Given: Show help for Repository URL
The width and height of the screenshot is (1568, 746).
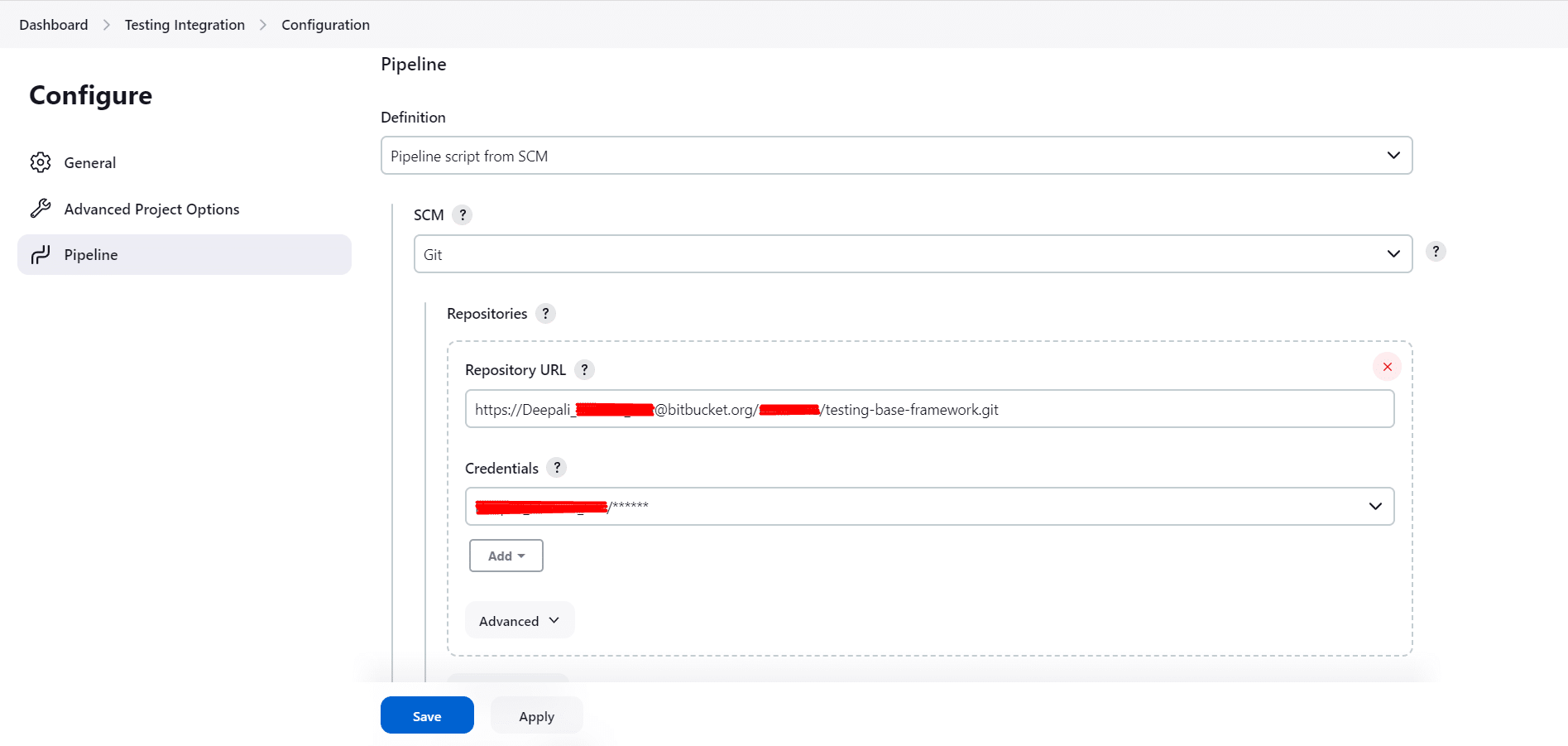Looking at the screenshot, I should point(584,369).
